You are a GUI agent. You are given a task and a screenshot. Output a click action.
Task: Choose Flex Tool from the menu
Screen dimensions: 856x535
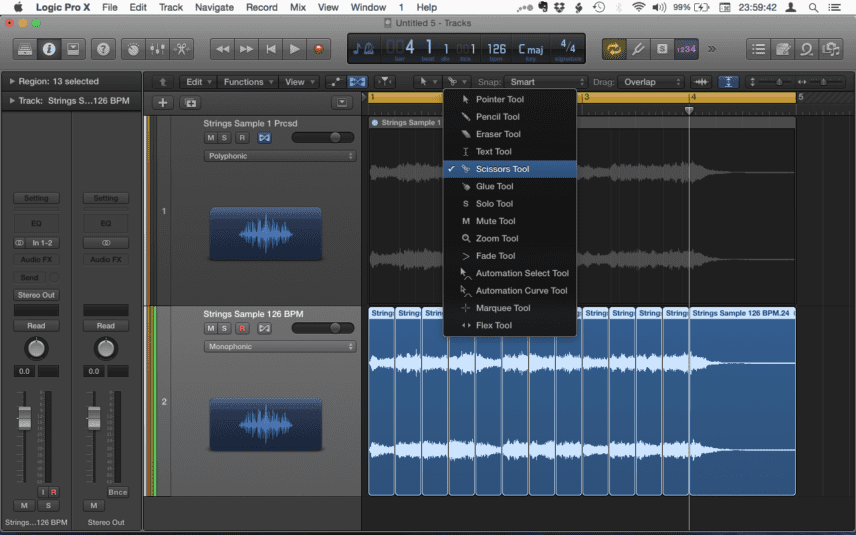pyautogui.click(x=510, y=325)
